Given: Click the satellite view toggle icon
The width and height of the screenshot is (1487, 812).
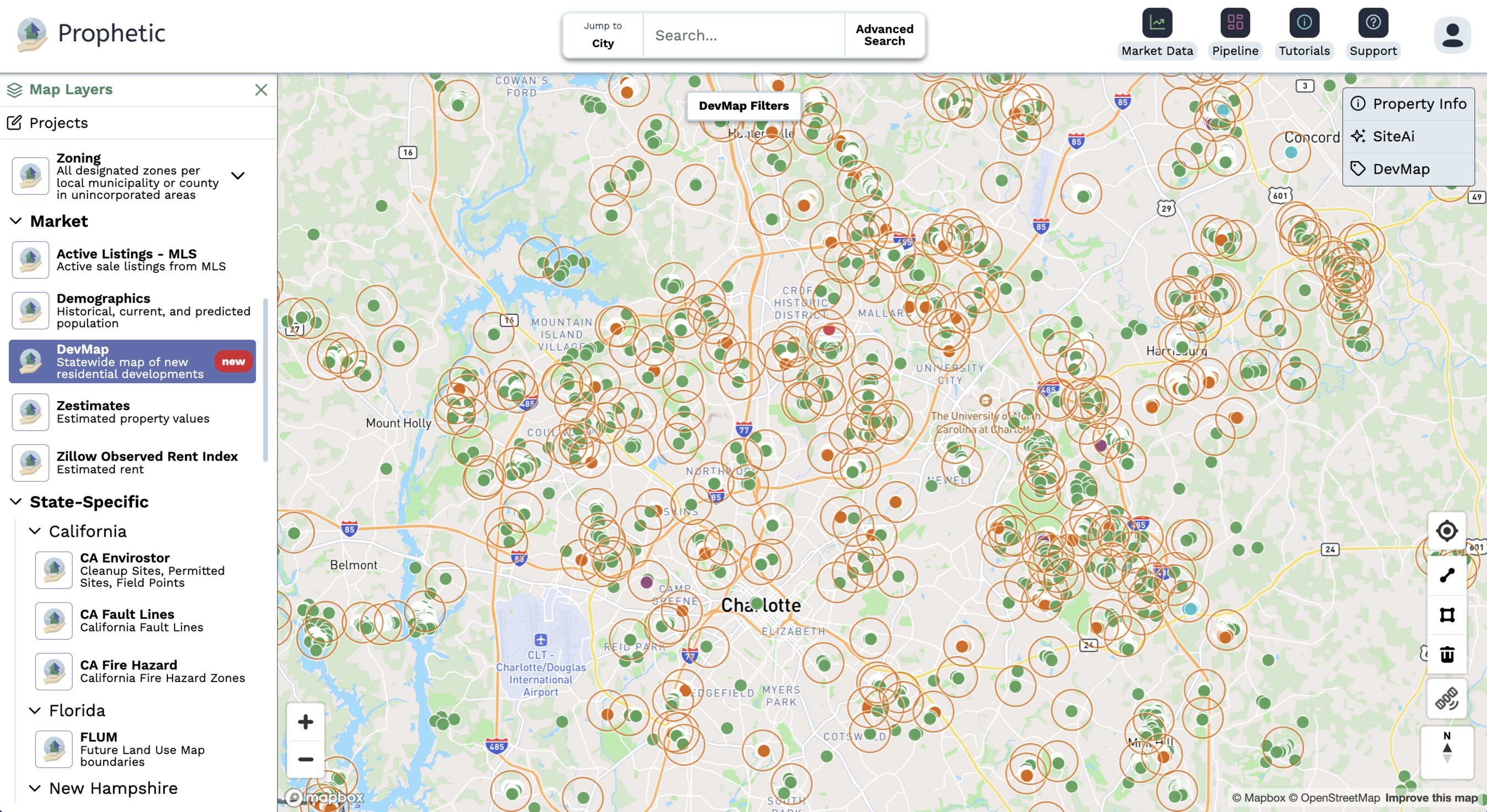Looking at the screenshot, I should tap(1447, 699).
